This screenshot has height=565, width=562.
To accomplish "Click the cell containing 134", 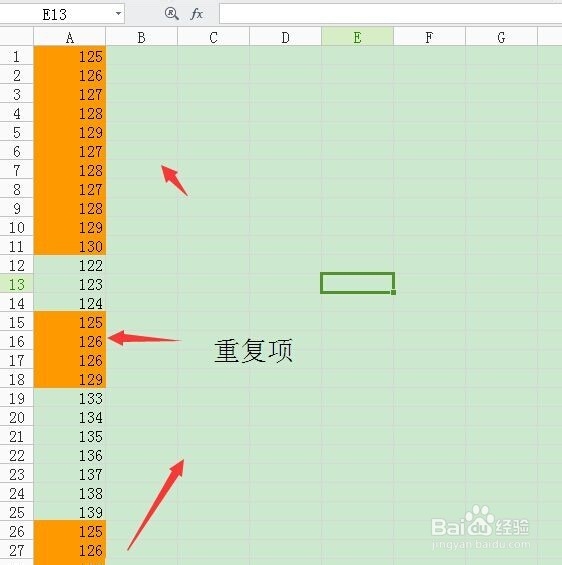I will 70,417.
